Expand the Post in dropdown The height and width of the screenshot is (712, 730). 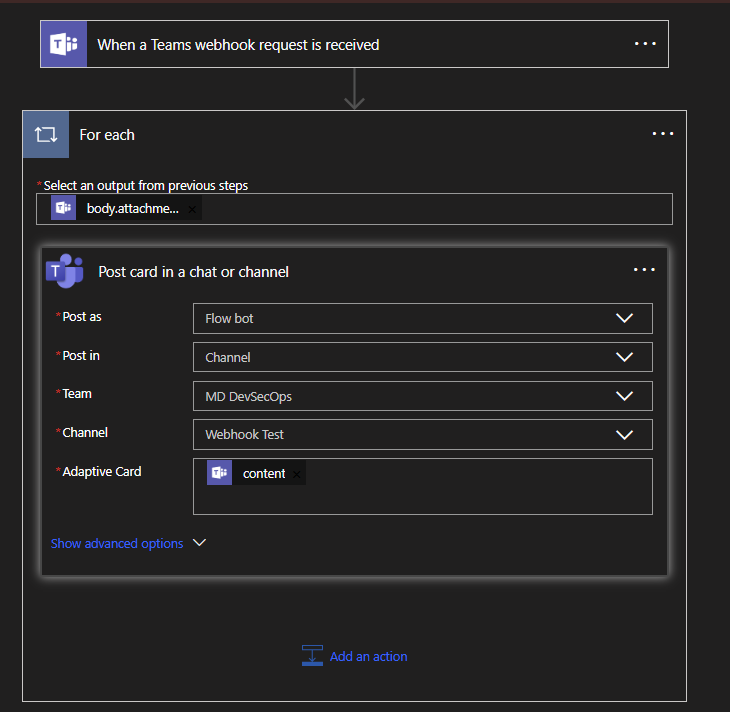[624, 357]
